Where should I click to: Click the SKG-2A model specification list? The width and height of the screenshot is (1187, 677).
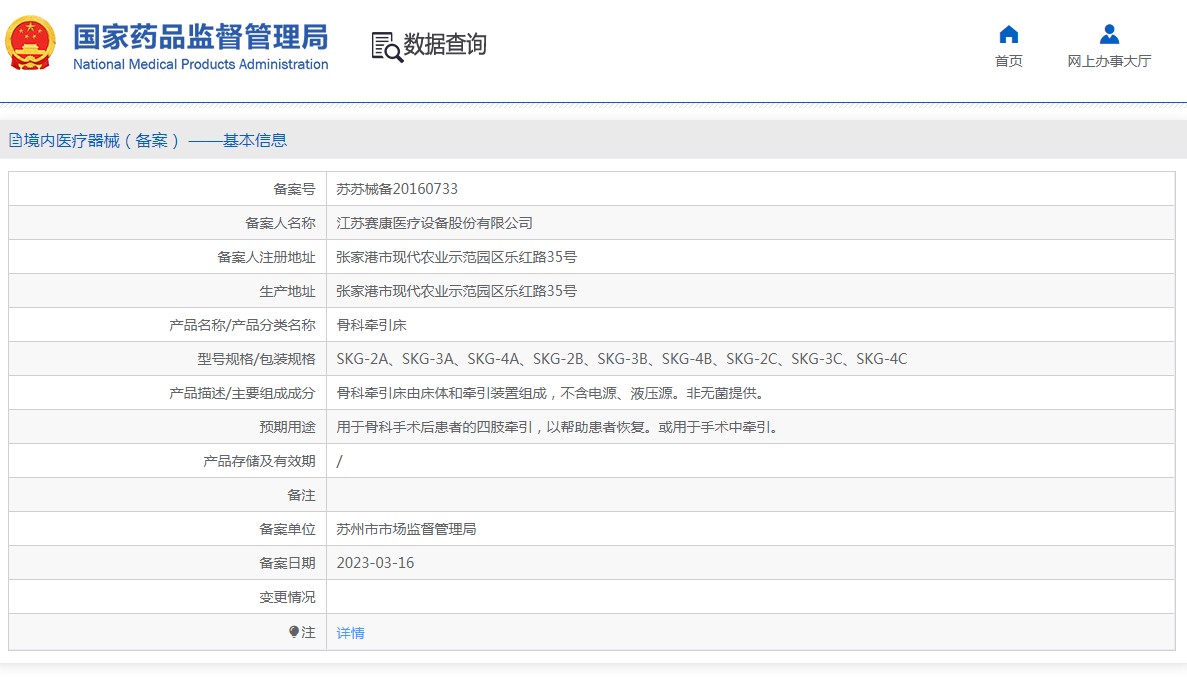622,359
